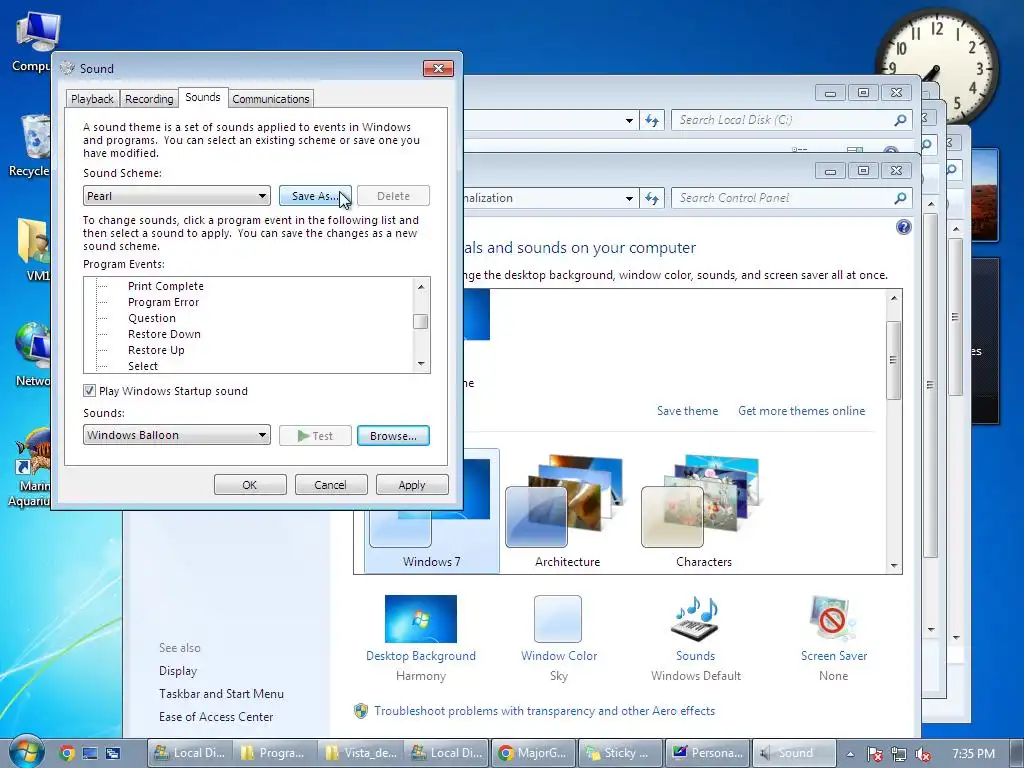Click the Save As... button for sound scheme

pyautogui.click(x=315, y=196)
